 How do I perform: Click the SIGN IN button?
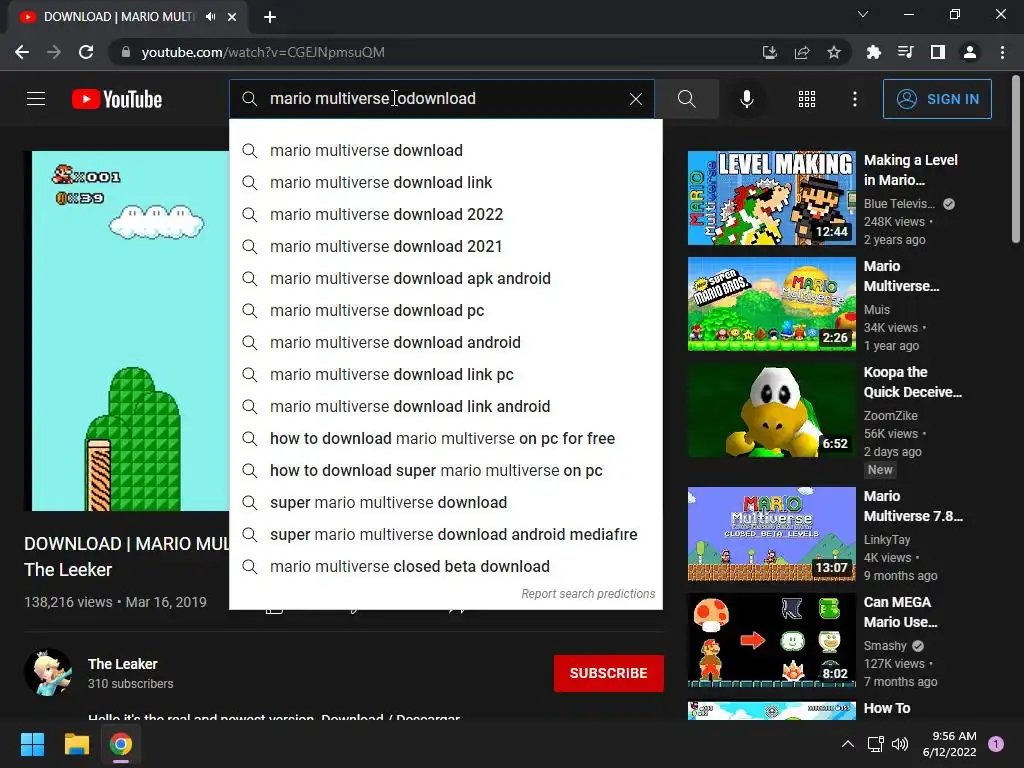click(936, 99)
